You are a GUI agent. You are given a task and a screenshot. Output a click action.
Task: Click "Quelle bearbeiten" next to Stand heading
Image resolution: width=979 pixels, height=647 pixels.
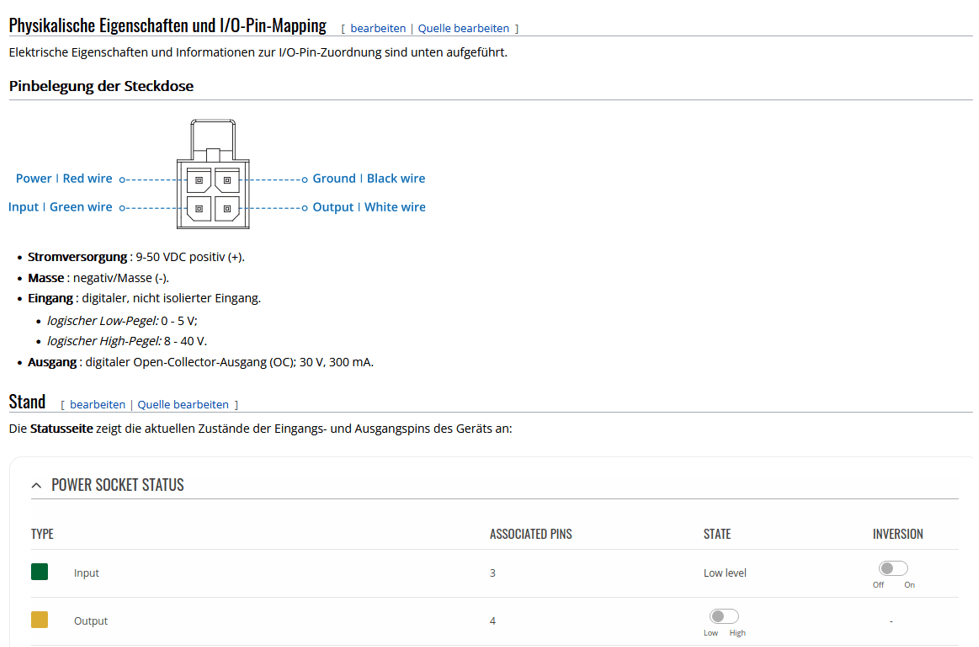183,404
